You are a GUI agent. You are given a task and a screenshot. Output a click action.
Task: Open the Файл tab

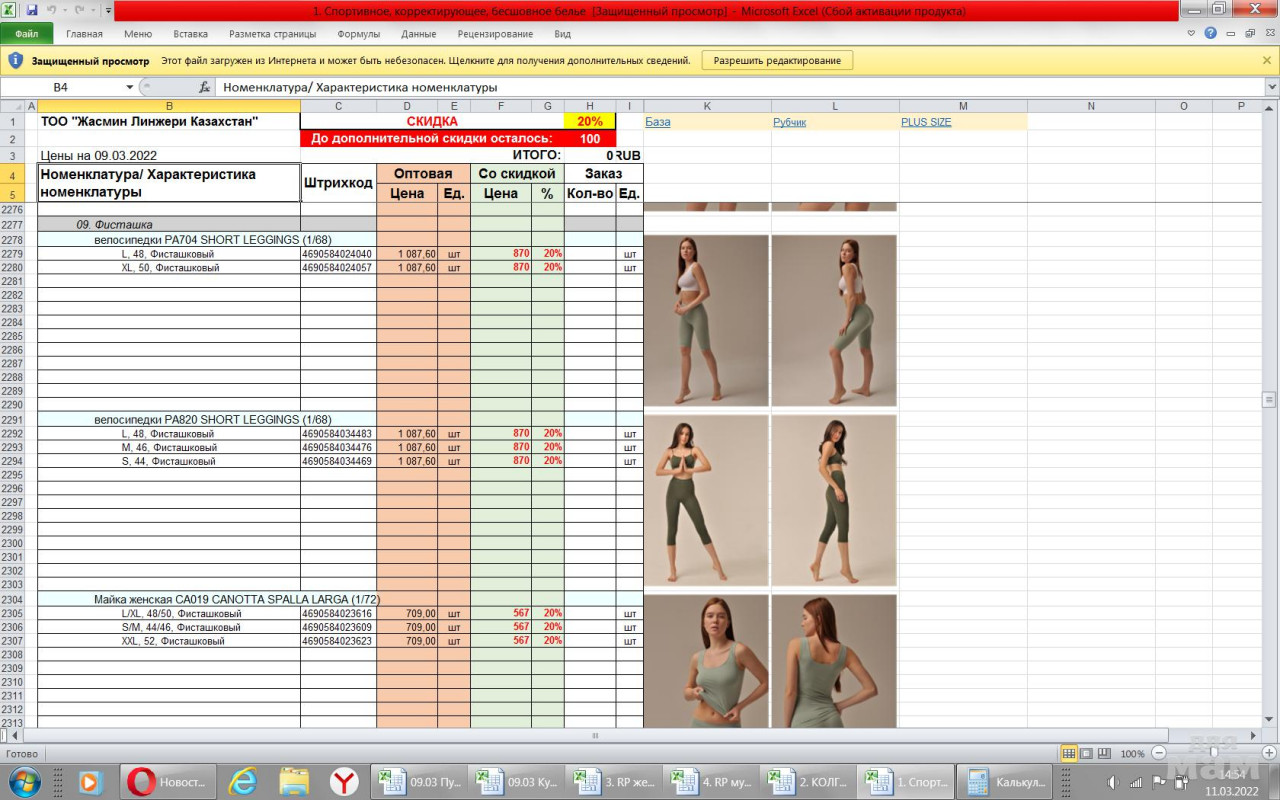pyautogui.click(x=27, y=34)
